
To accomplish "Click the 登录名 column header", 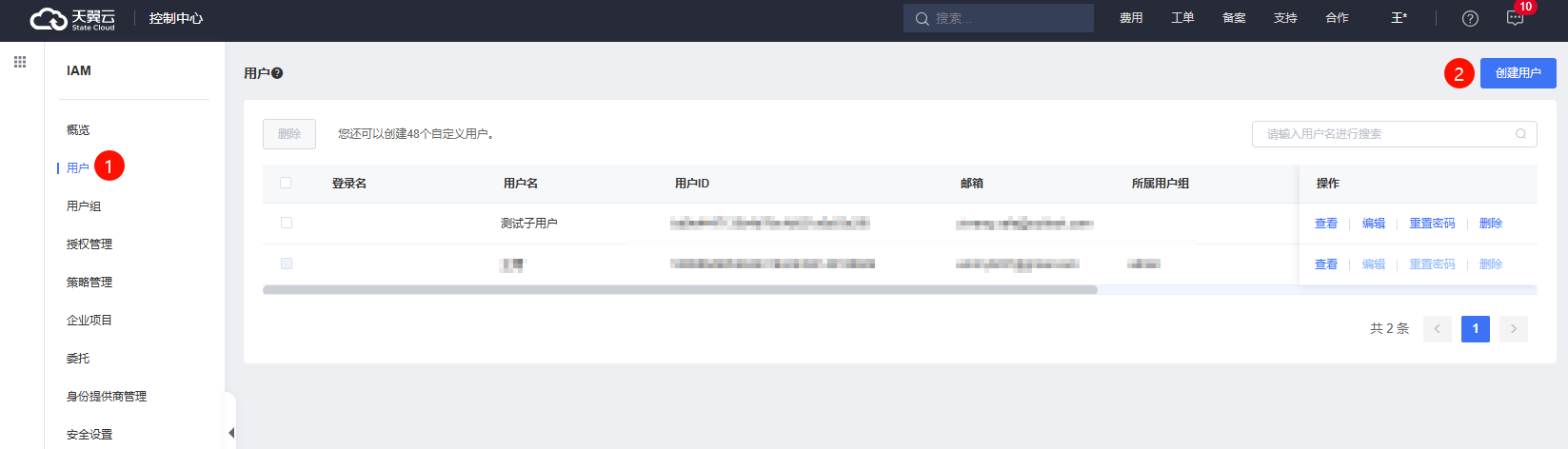I will 349,184.
